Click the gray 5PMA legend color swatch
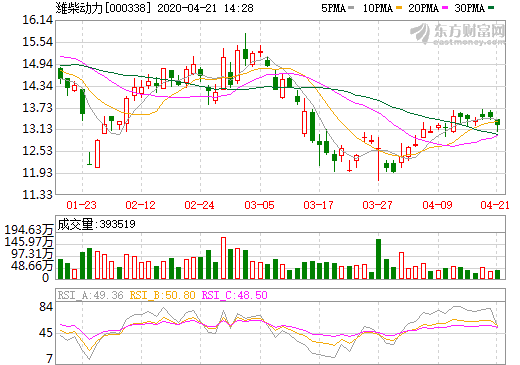The height and width of the screenshot is (365, 520). click(x=351, y=8)
